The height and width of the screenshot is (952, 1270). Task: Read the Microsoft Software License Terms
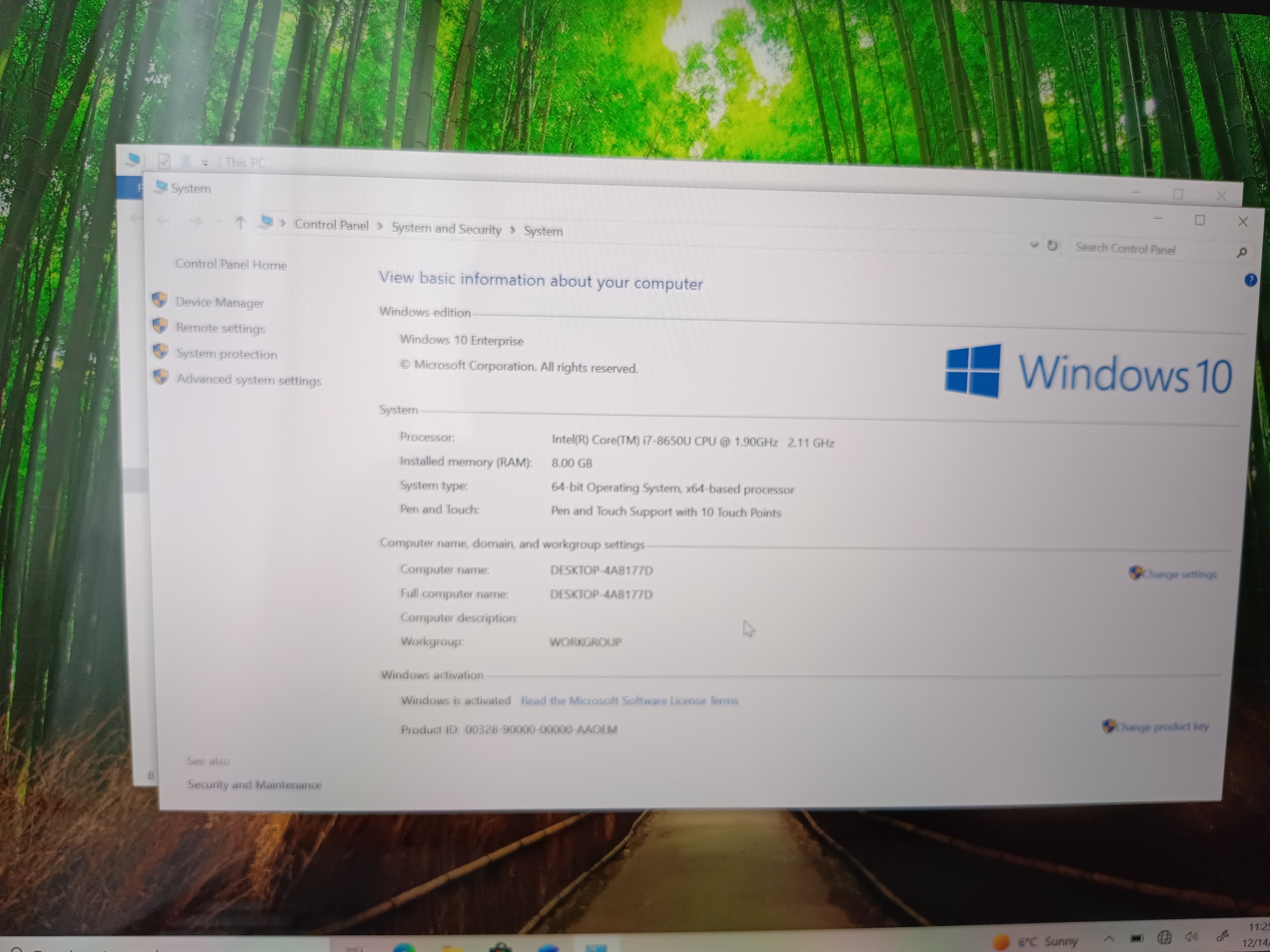pyautogui.click(x=629, y=701)
